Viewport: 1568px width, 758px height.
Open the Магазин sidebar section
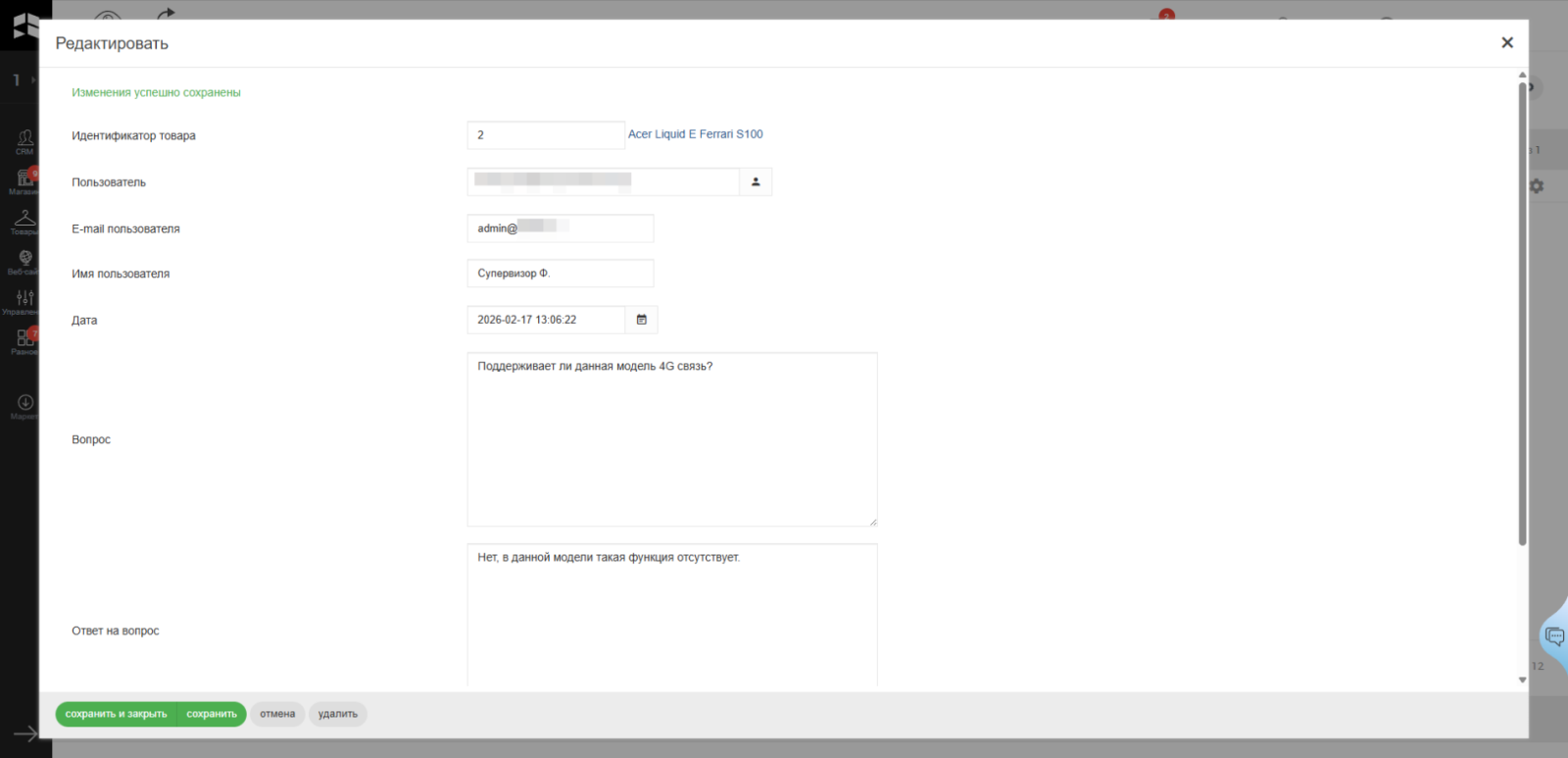(x=24, y=181)
